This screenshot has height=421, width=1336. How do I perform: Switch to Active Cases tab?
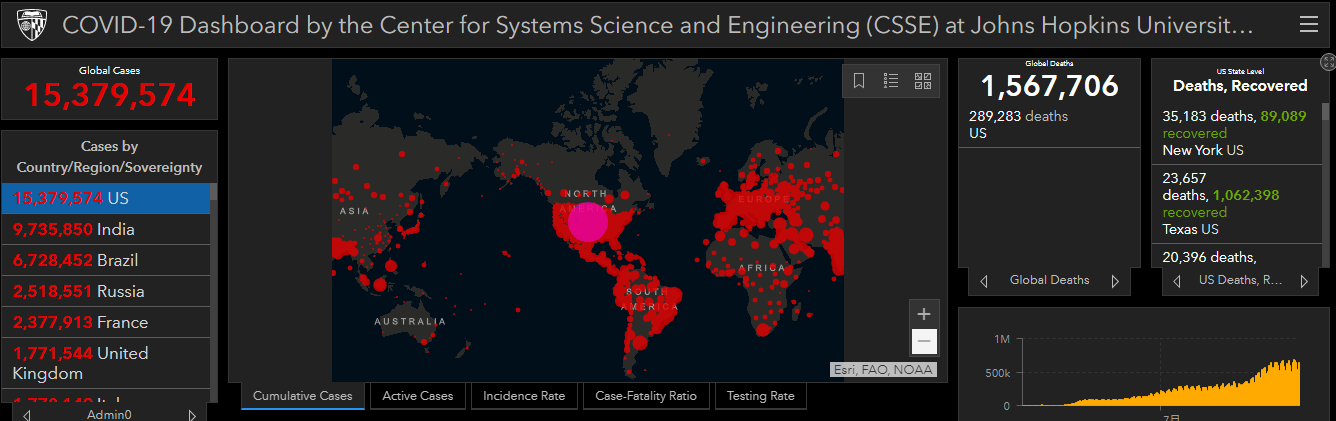(418, 396)
